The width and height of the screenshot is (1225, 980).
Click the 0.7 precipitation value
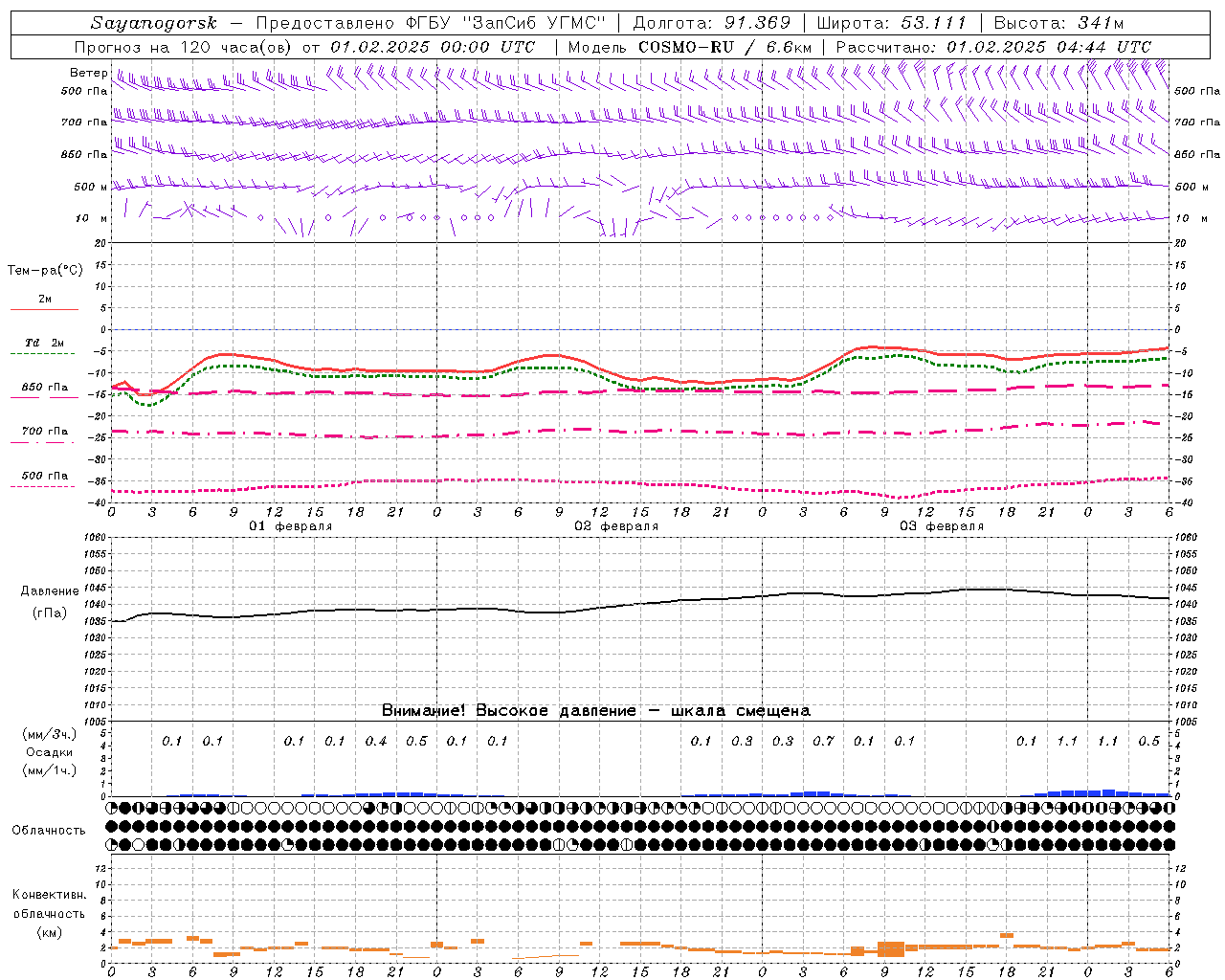tap(823, 741)
